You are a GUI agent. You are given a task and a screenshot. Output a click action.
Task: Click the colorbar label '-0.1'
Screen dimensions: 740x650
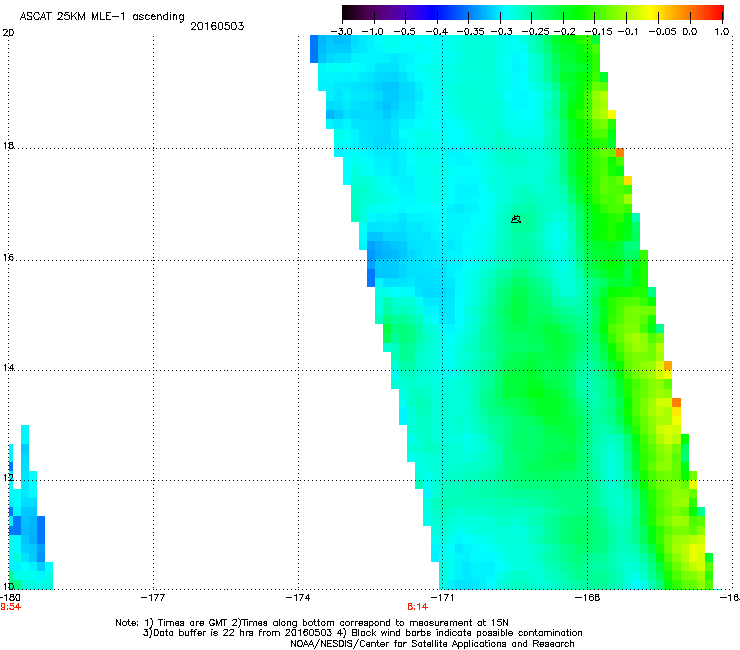click(x=627, y=32)
